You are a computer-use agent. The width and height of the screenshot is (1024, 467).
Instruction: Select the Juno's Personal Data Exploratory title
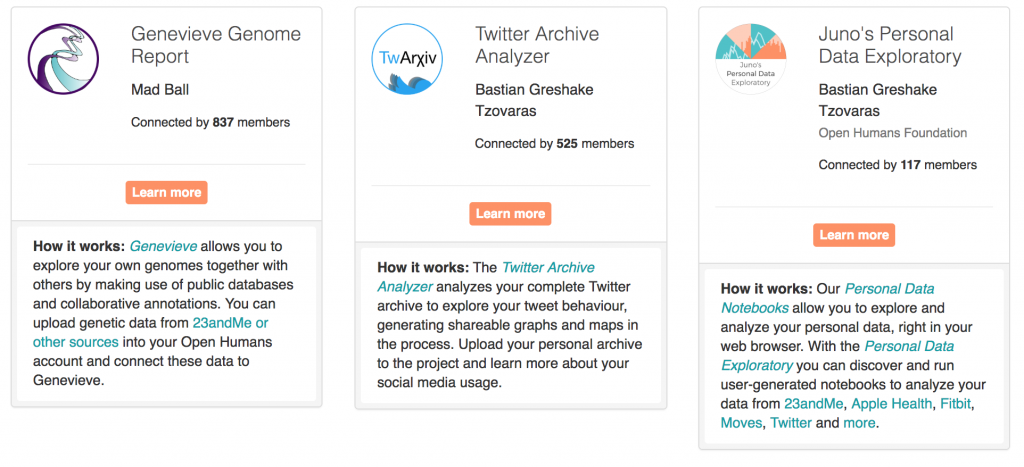click(x=889, y=44)
